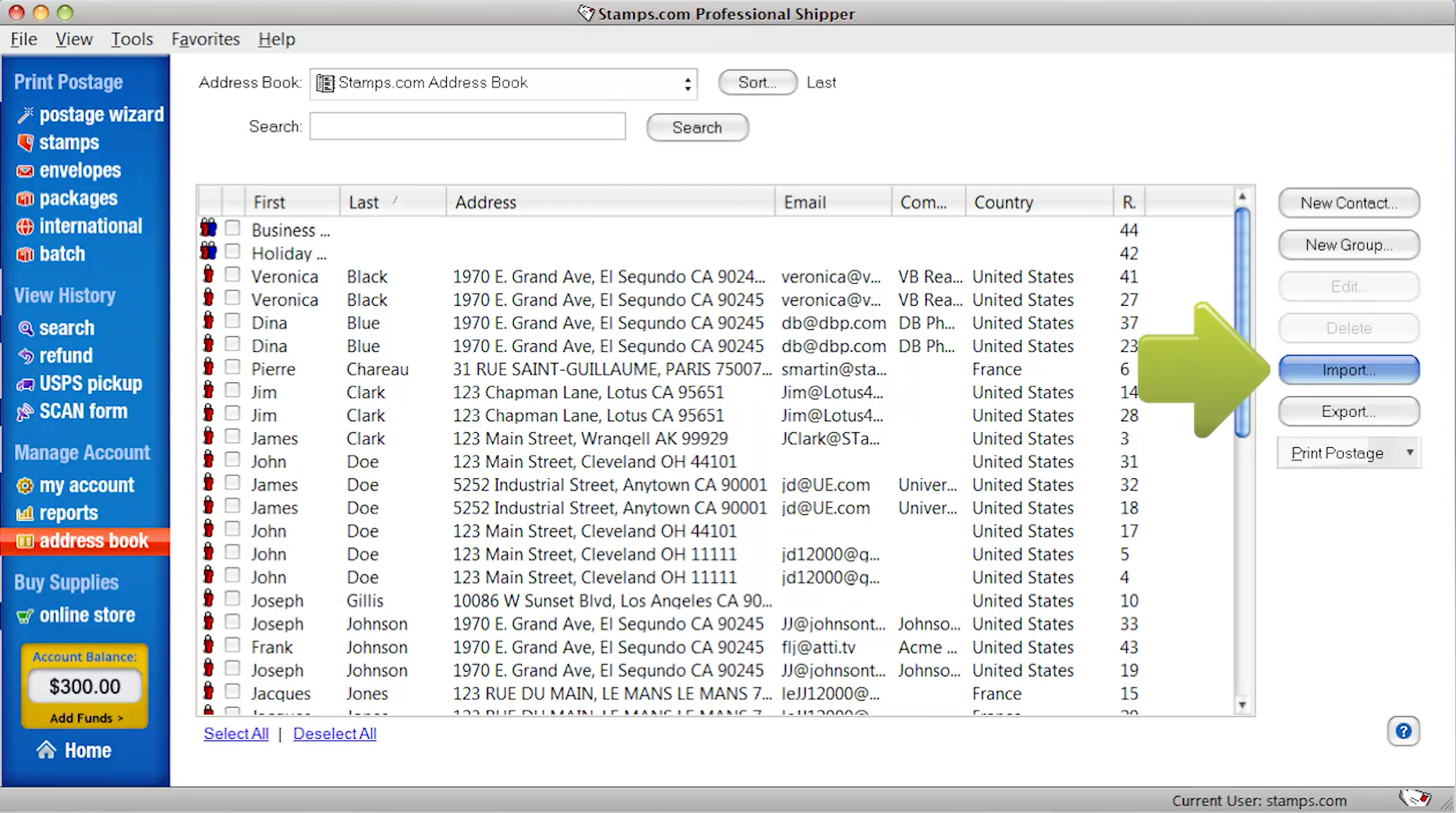Click the address book icon in sidebar
The width and height of the screenshot is (1456, 813).
point(26,541)
